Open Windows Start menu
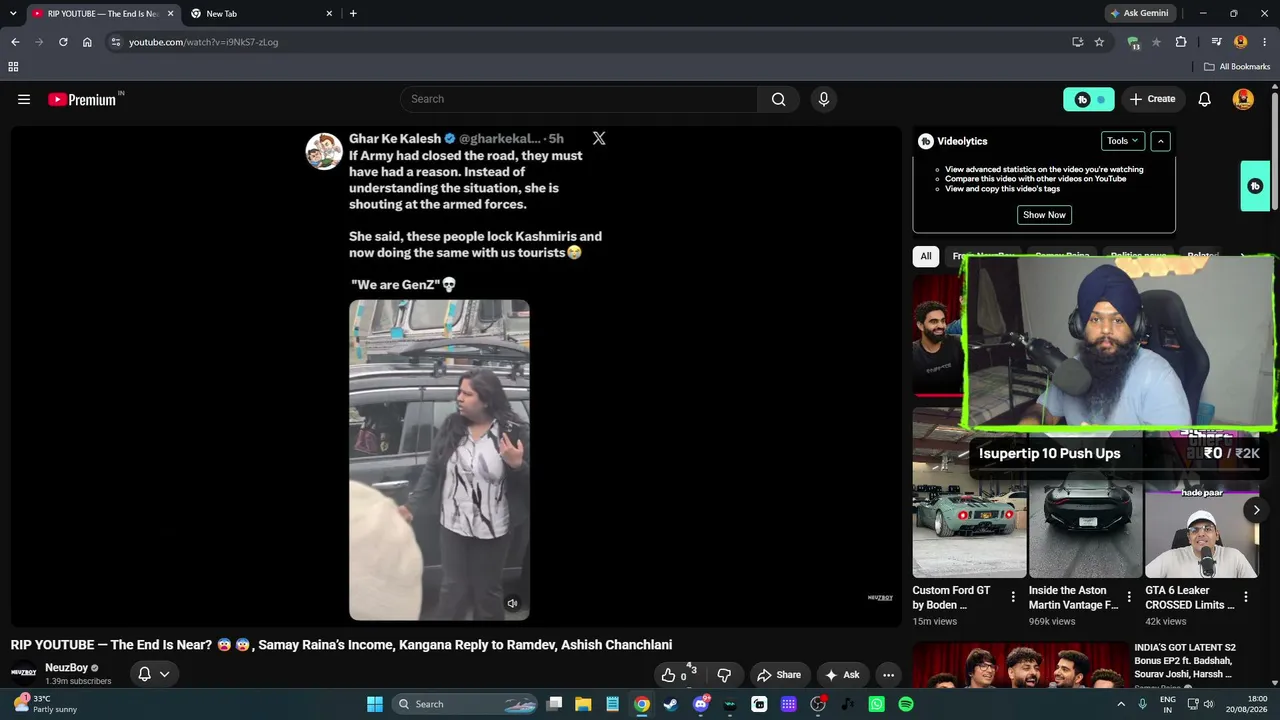Viewport: 1280px width, 720px height. [x=375, y=704]
